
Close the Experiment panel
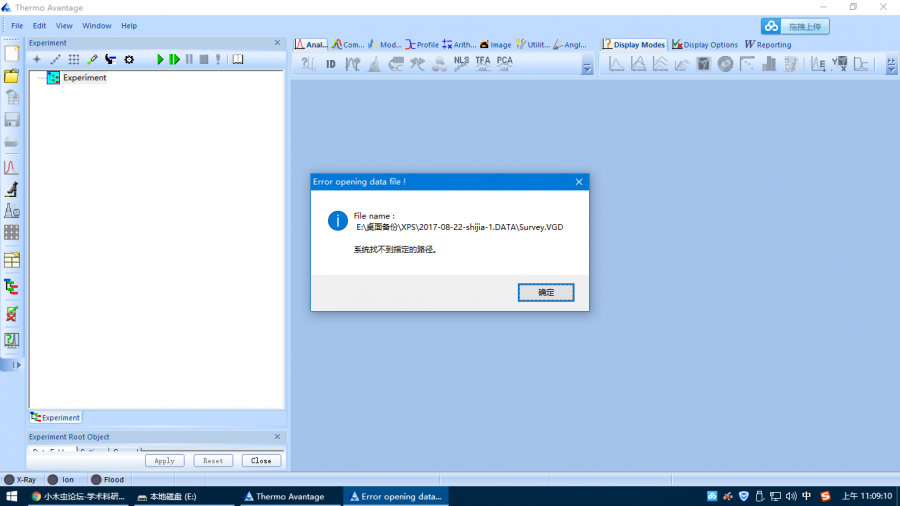277,42
